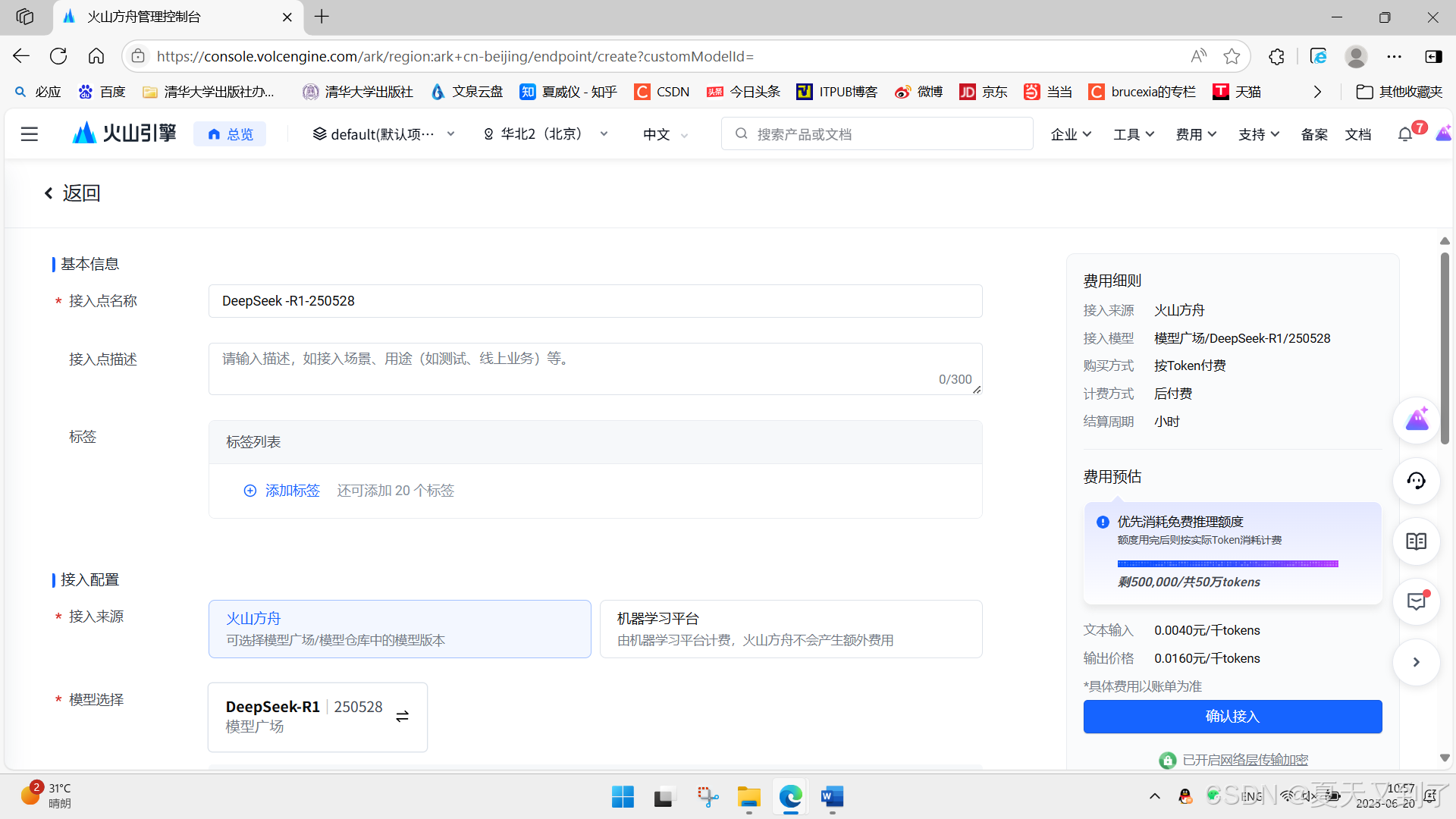This screenshot has width=1456, height=819.
Task: Select 火山方舟 as access source
Action: click(400, 629)
